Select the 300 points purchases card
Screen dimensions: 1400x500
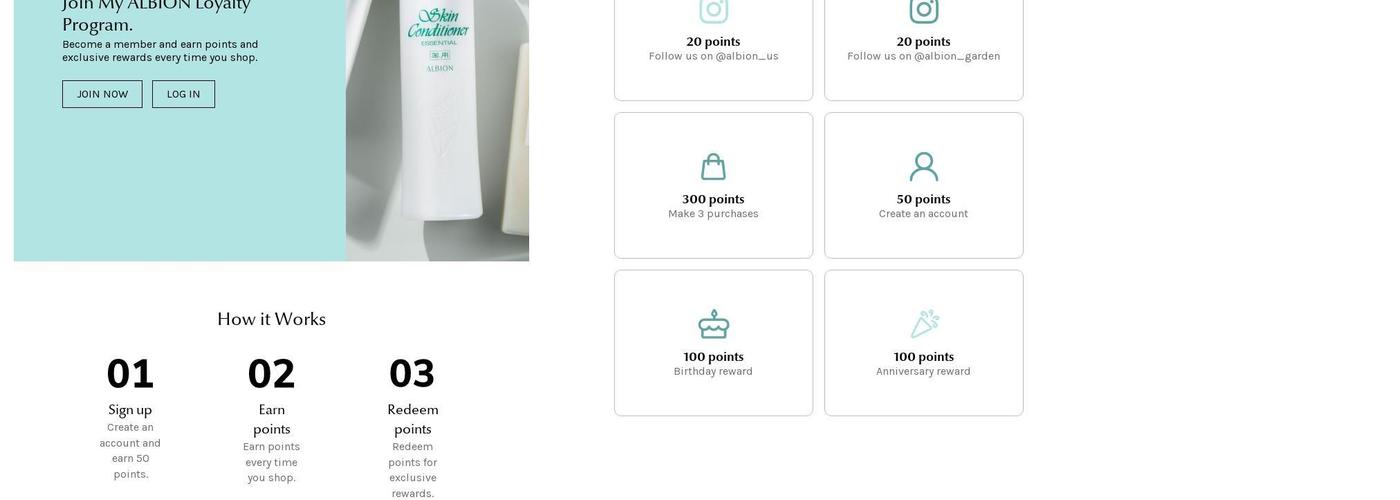(714, 185)
